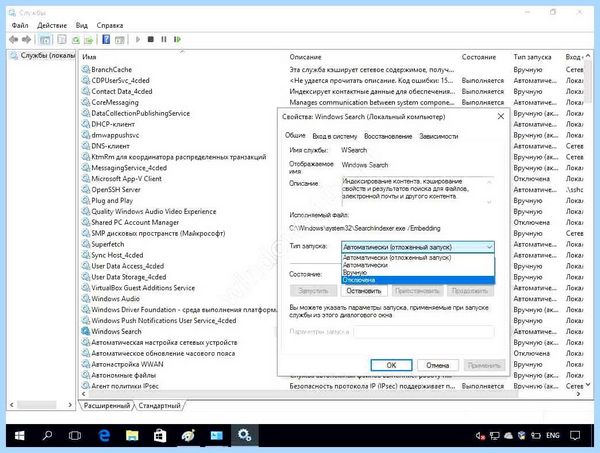Click the Properties sheet toolbar icon
Viewport: 600px width, 453px height.
click(x=62, y=39)
